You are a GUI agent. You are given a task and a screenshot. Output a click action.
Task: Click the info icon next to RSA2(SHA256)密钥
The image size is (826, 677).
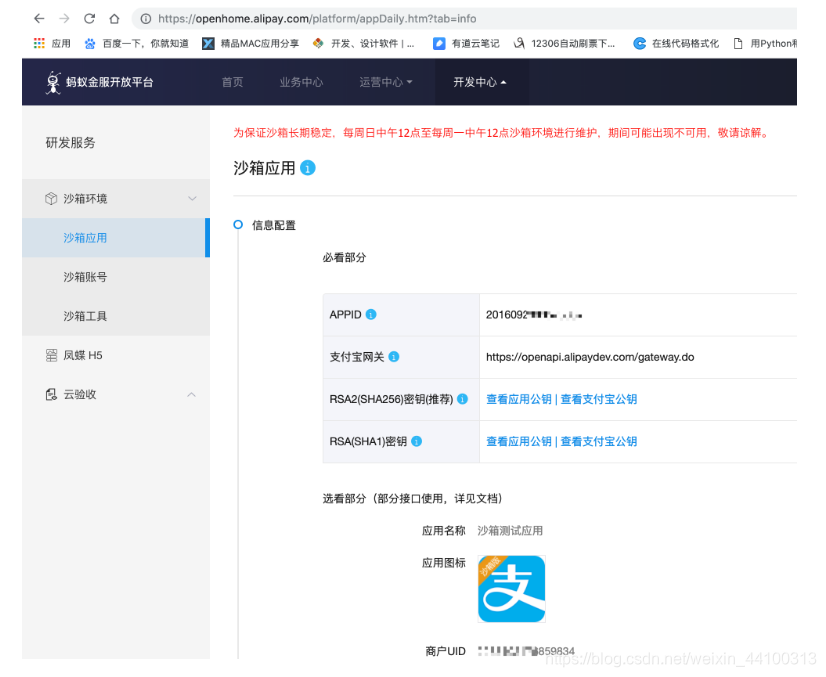click(462, 399)
